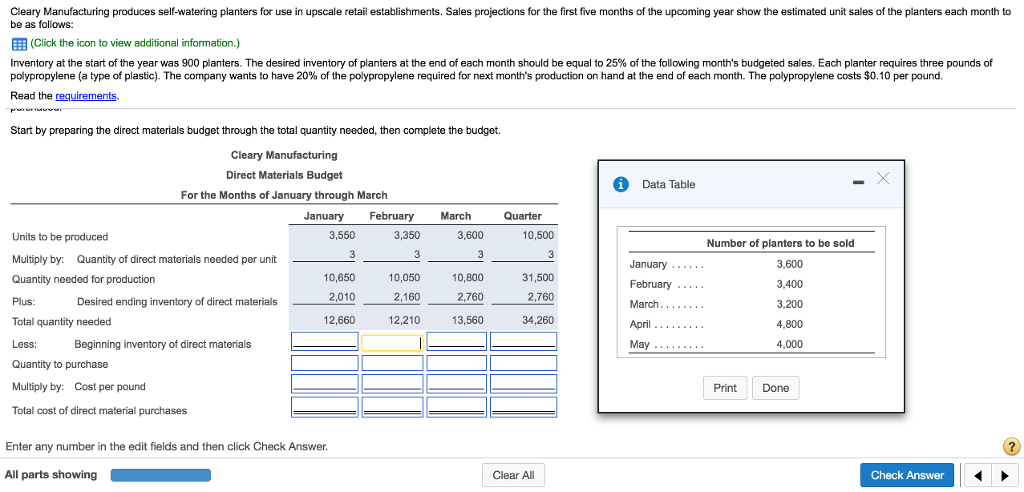Image resolution: width=1024 pixels, height=492 pixels.
Task: Click the Done button
Action: (775, 388)
